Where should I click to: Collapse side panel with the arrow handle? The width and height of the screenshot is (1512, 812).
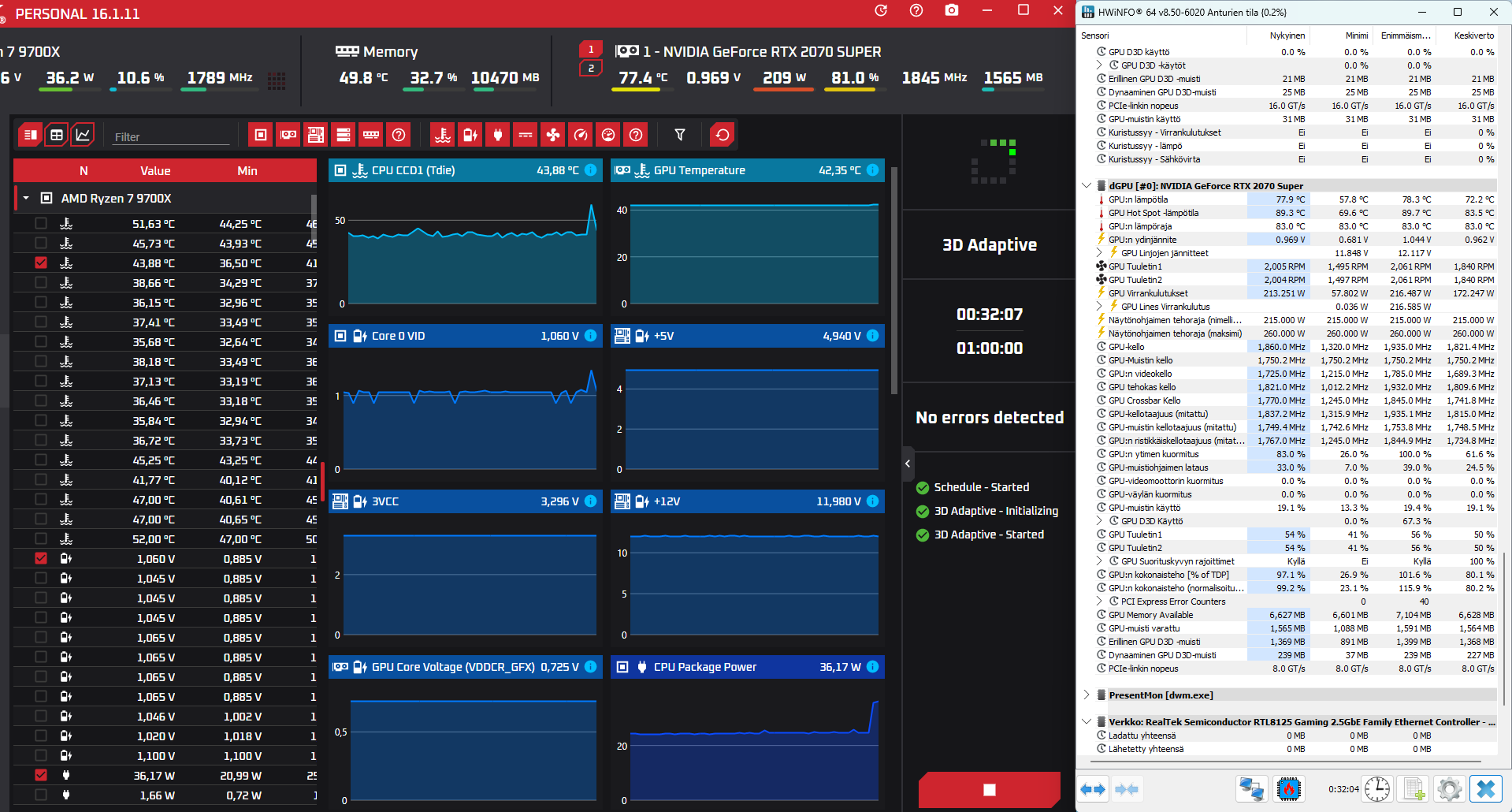point(908,464)
